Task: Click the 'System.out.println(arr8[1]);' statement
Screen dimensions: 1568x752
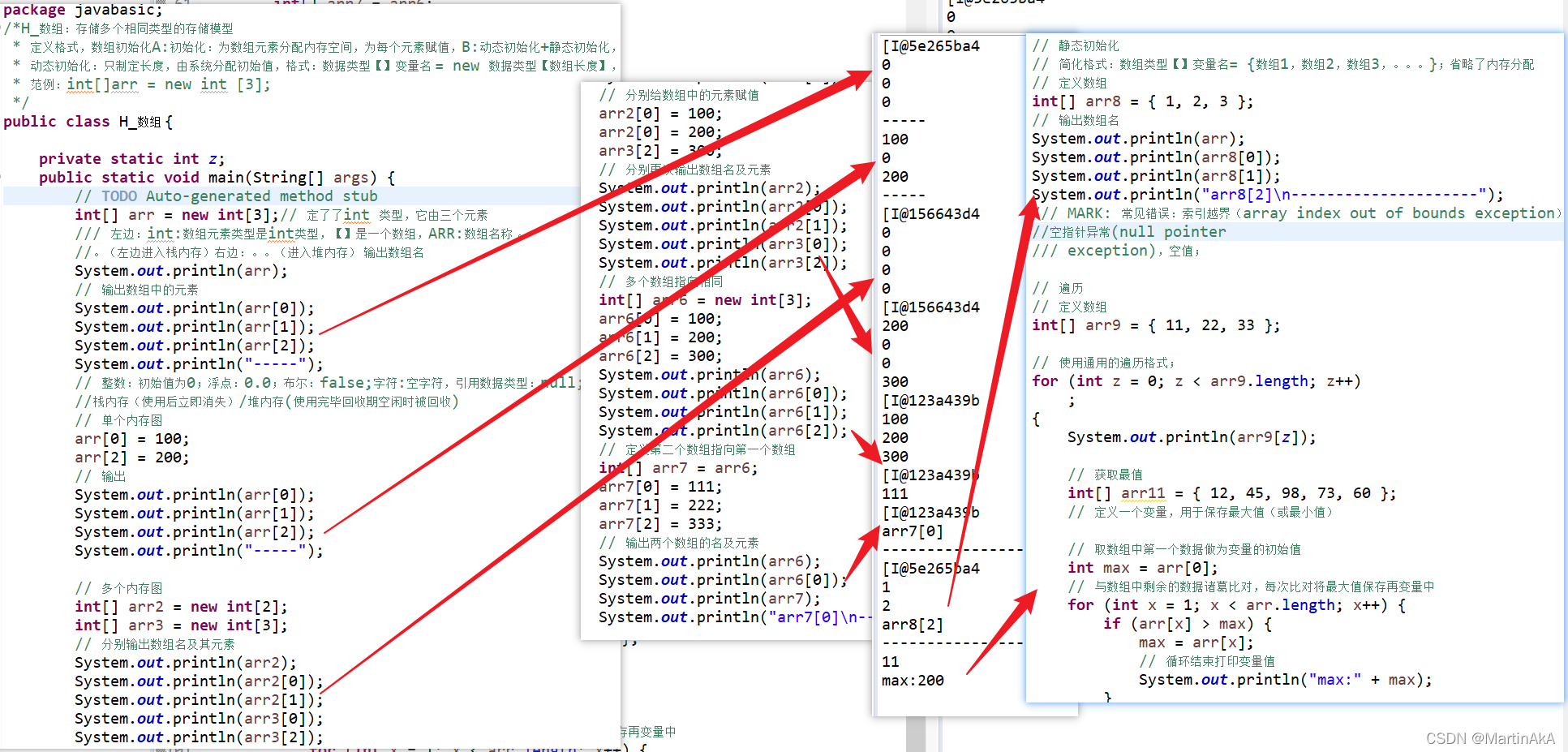Action: [1156, 176]
